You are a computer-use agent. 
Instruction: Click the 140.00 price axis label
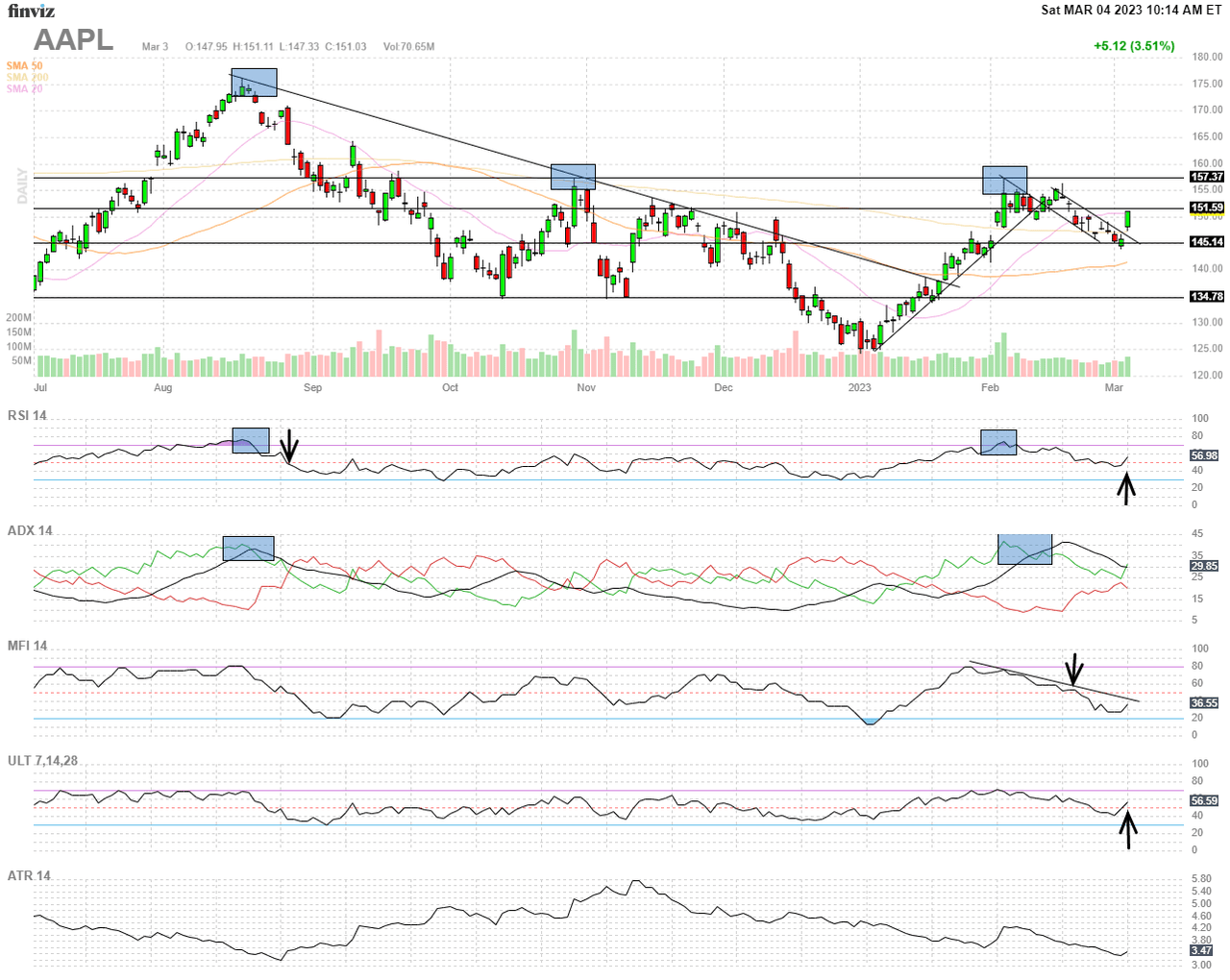point(1207,270)
